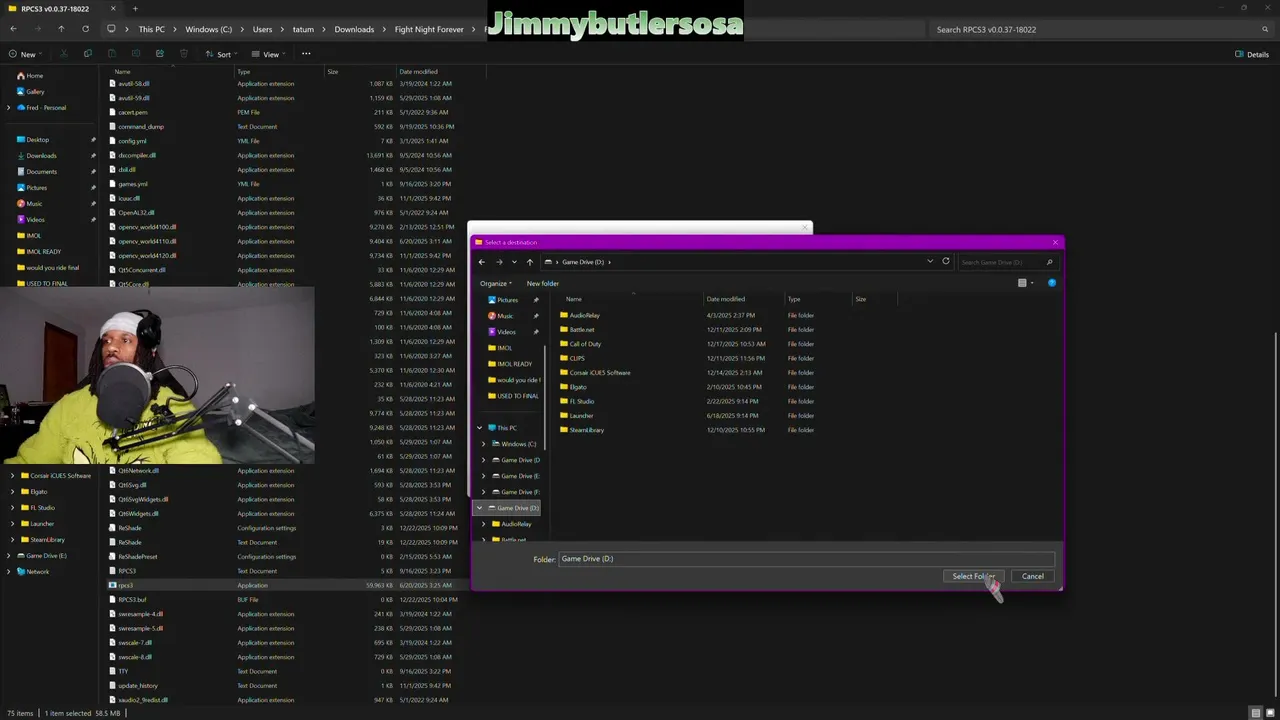
Task: Expand Network in Explorer navigation pane
Action: click(x=9, y=572)
